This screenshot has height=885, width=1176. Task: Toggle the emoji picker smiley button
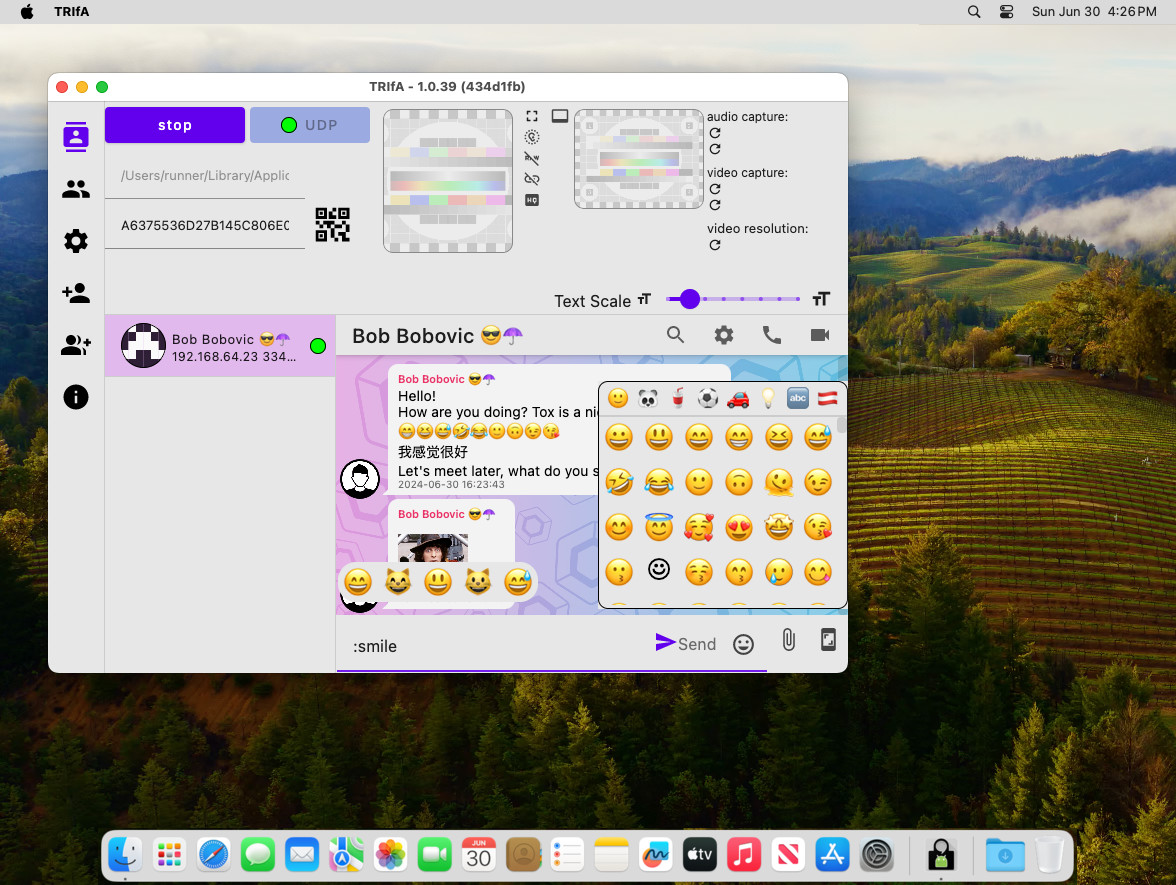tap(743, 644)
